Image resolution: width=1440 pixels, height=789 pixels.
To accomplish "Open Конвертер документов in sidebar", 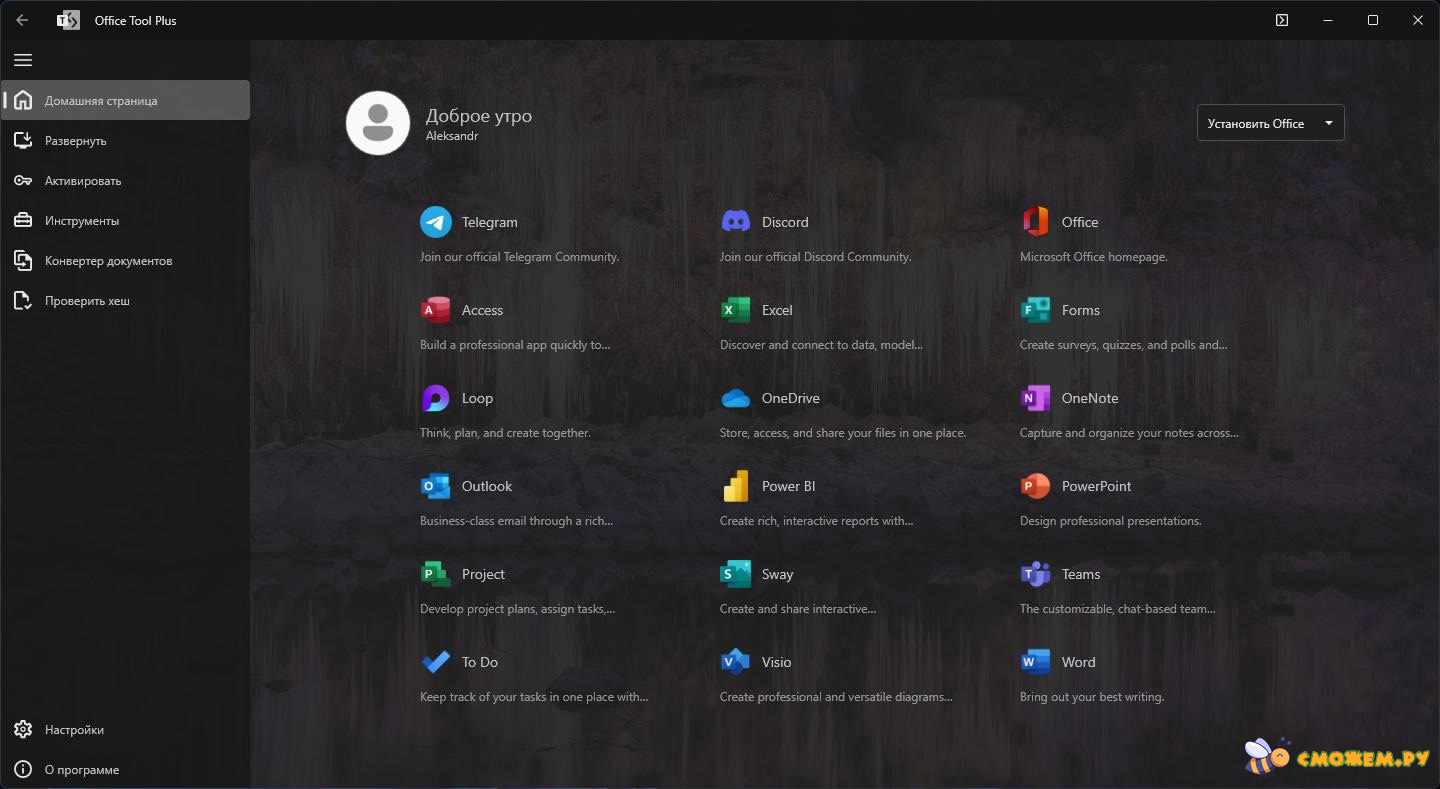I will (125, 260).
